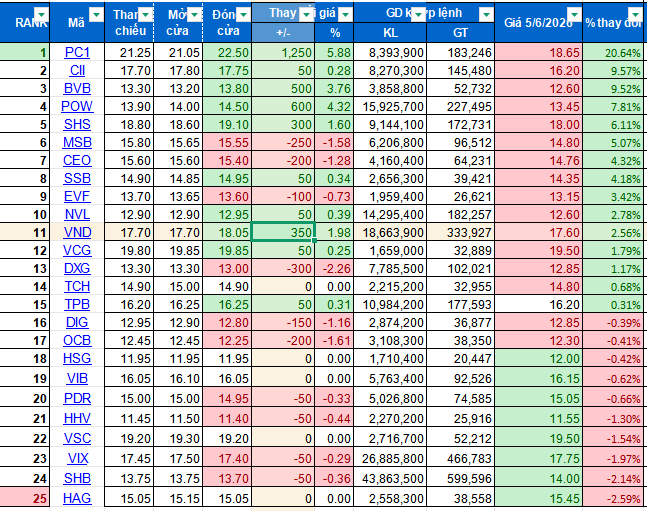Select DXG percent cell -2.26
Viewport: 647px width, 511px height.
[334, 268]
